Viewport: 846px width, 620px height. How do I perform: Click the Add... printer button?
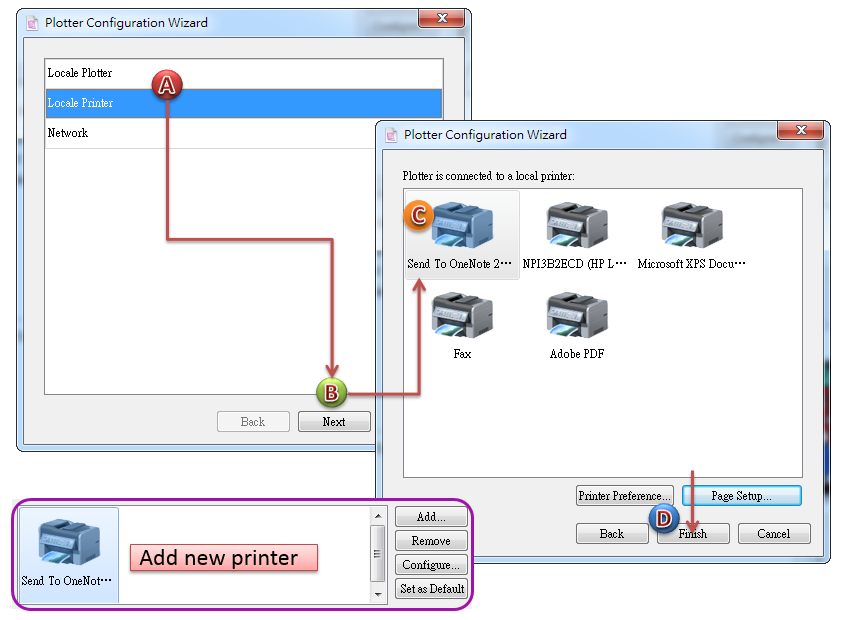431,517
